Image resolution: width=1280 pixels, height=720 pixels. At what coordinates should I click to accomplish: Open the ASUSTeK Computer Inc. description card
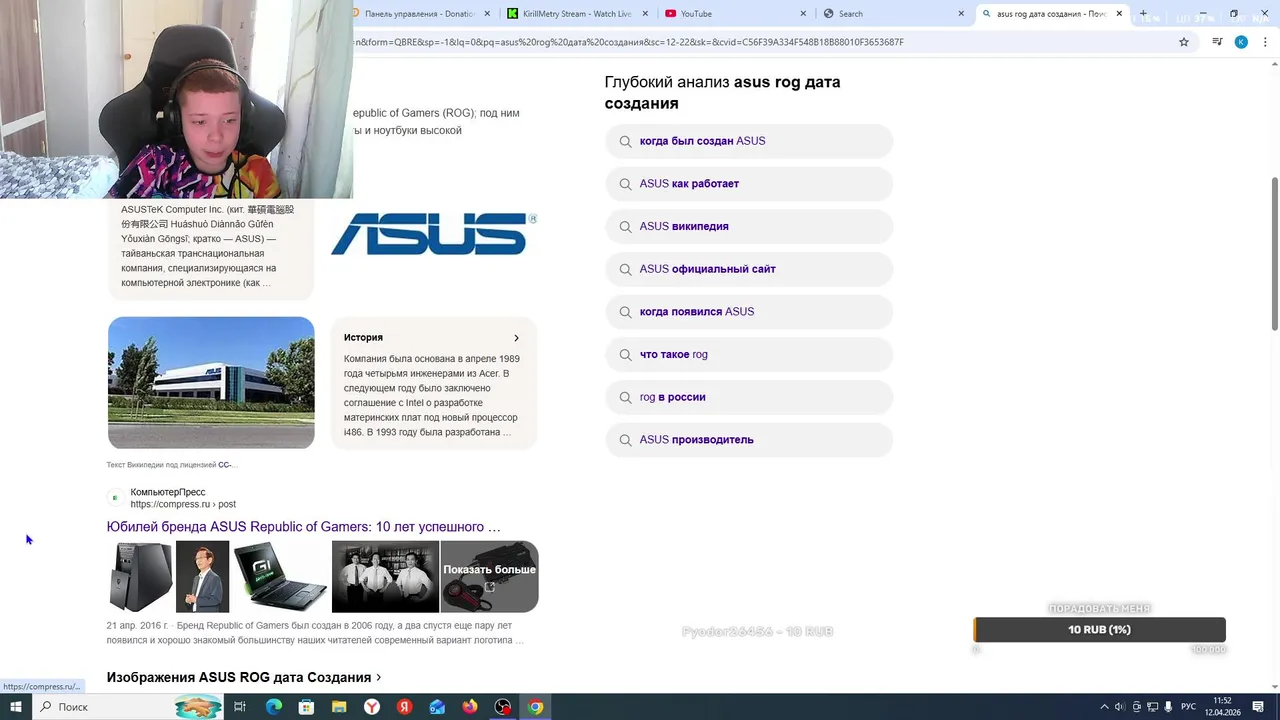[x=211, y=247]
